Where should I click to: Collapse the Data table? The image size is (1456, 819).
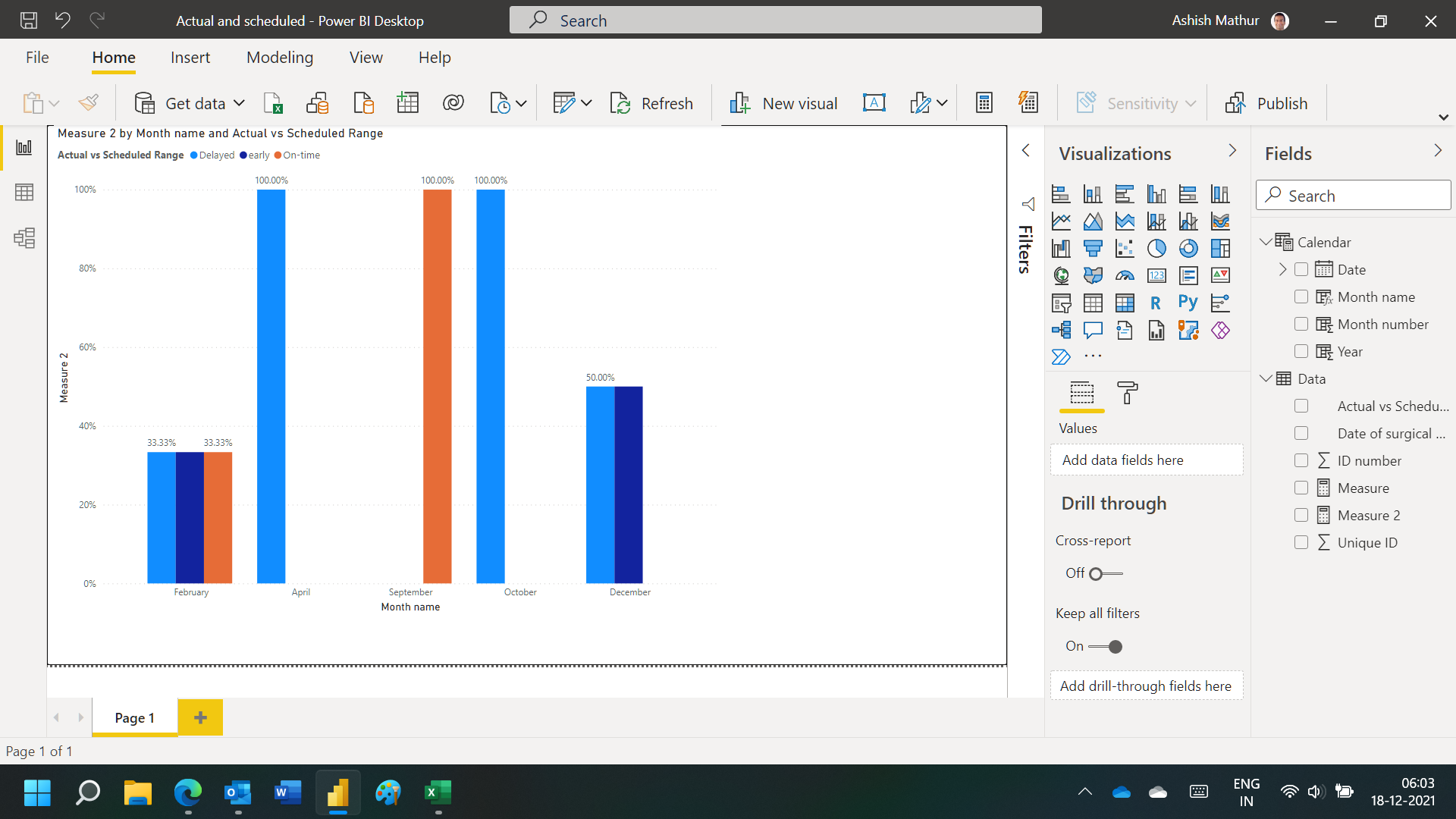(x=1265, y=378)
